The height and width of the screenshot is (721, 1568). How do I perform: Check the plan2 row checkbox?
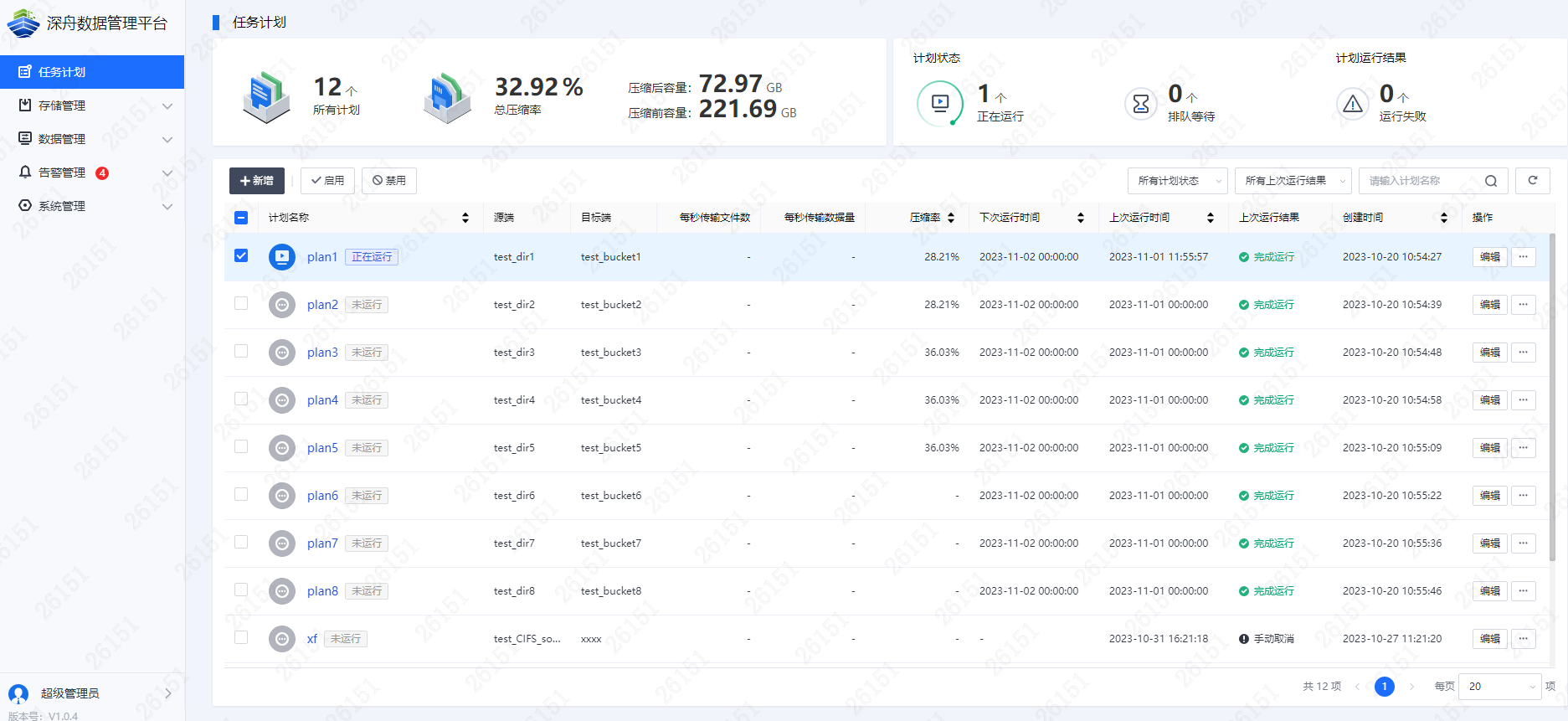pos(241,304)
